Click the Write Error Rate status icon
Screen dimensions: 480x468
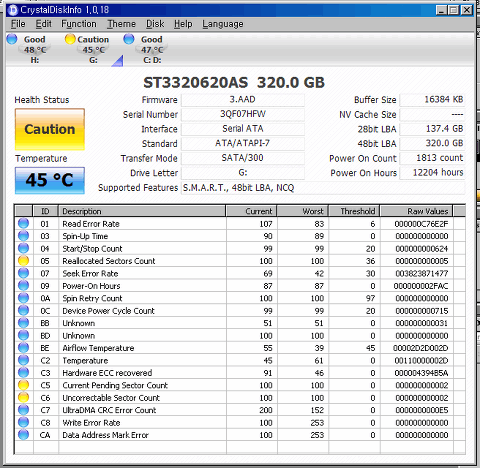[x=23, y=422]
